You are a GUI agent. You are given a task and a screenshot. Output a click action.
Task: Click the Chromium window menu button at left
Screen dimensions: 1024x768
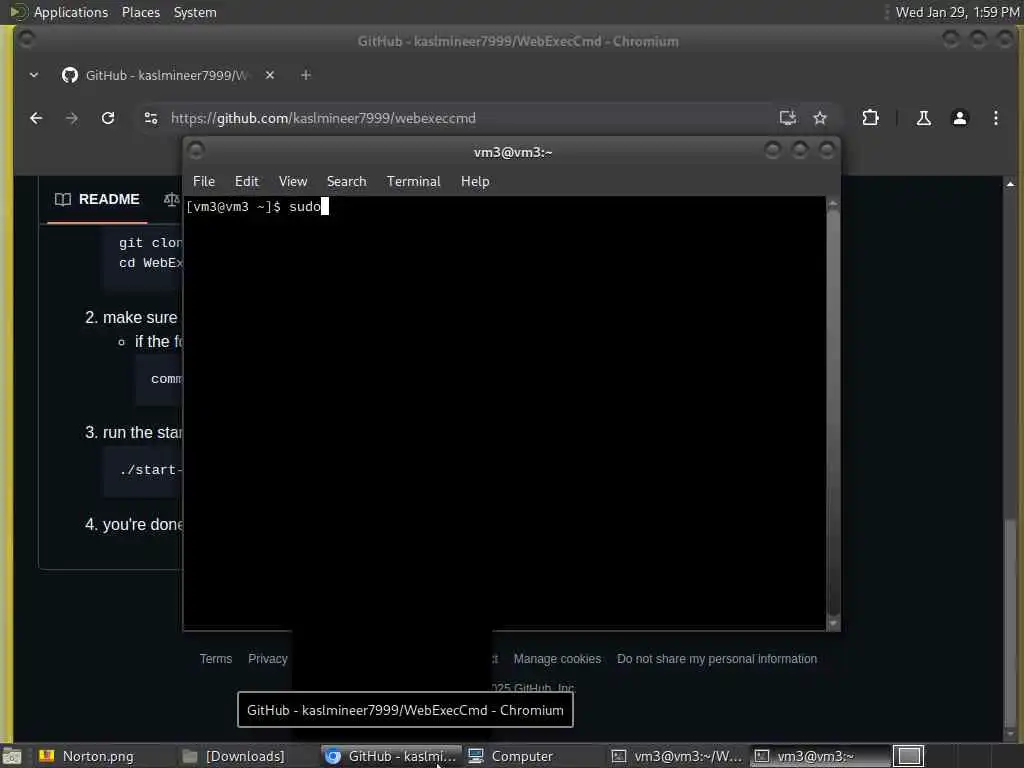(x=26, y=40)
